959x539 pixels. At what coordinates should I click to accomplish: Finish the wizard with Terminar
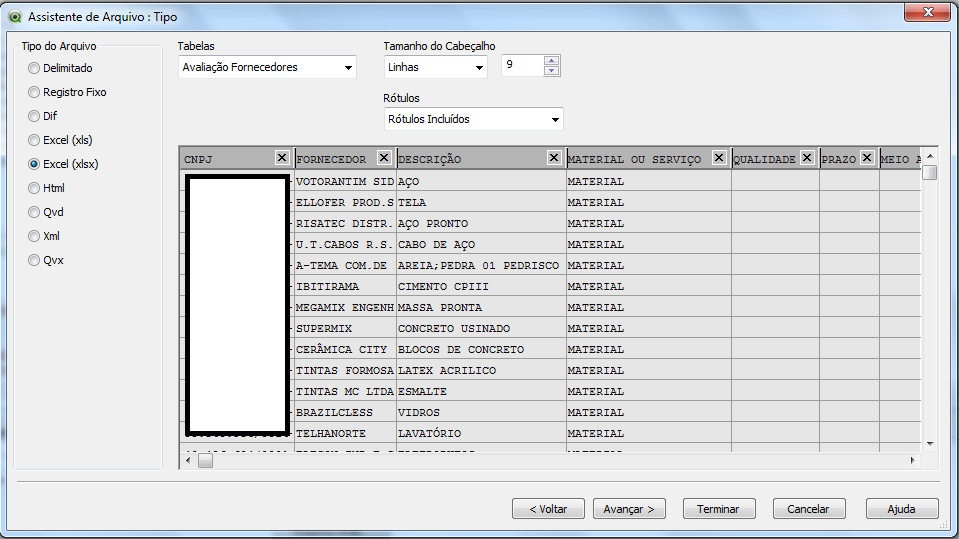point(719,509)
